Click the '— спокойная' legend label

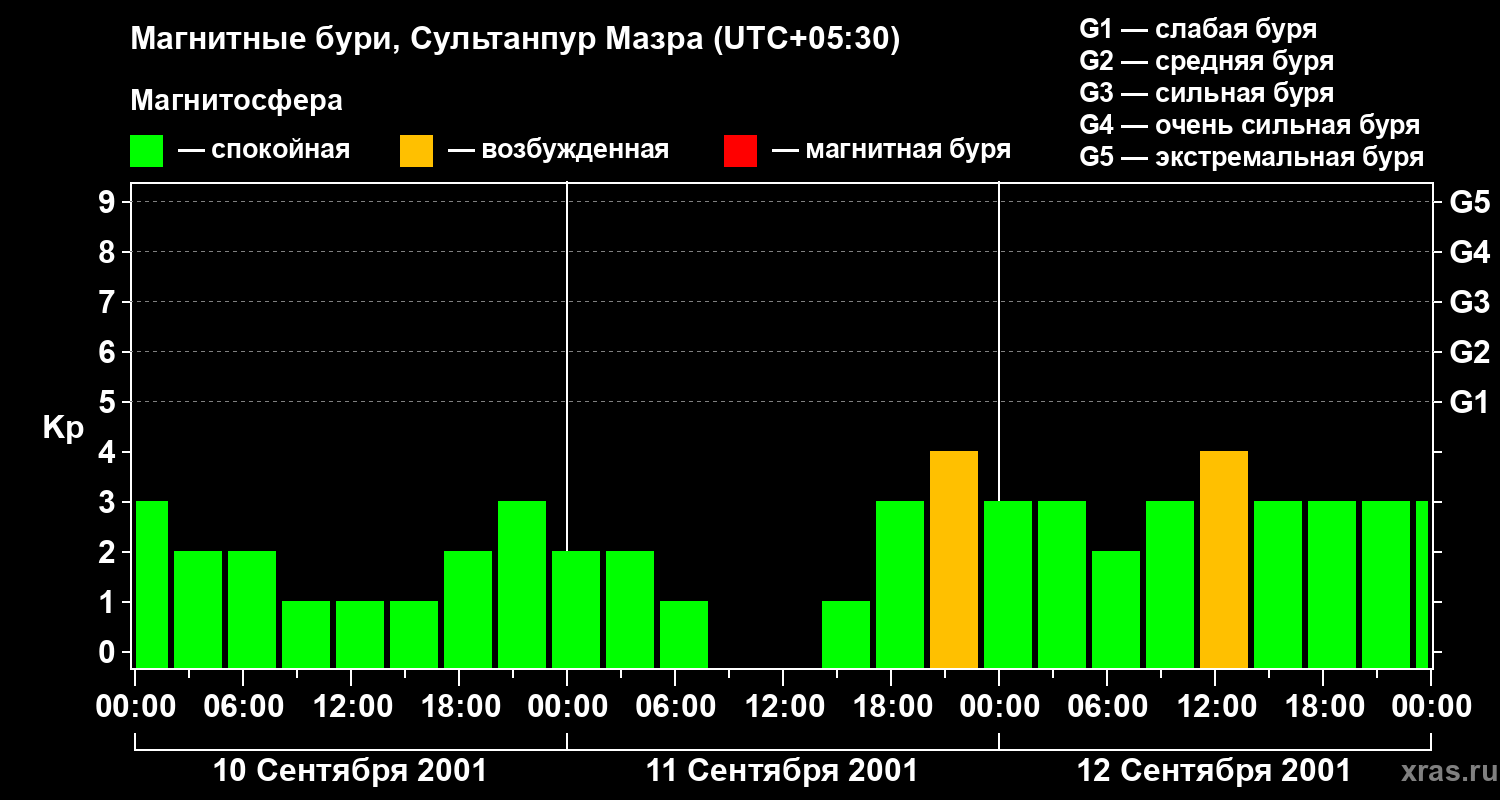[x=264, y=150]
